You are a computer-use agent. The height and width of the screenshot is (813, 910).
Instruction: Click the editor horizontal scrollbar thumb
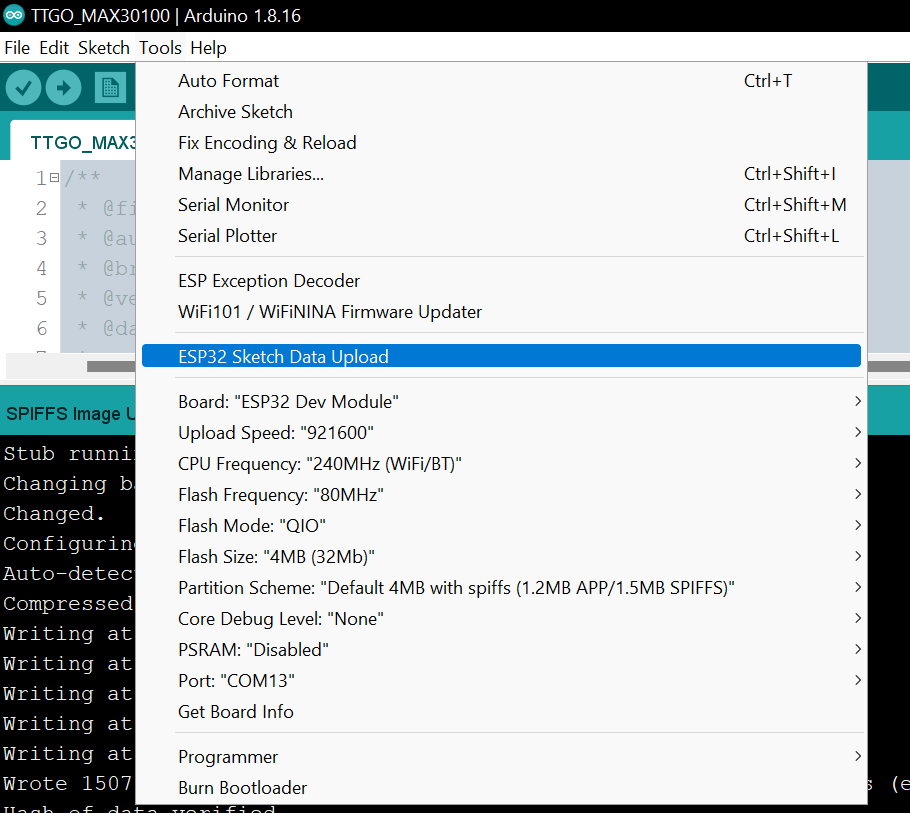111,366
